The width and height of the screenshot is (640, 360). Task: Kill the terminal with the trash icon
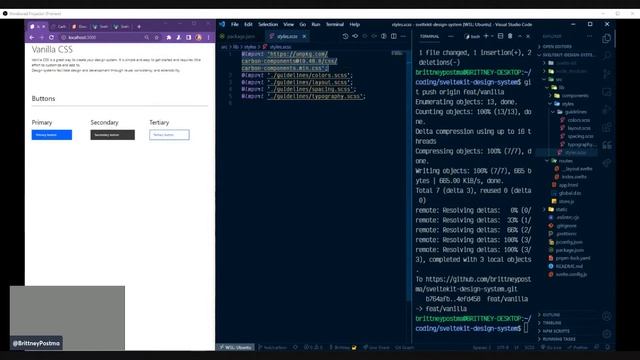(510, 36)
